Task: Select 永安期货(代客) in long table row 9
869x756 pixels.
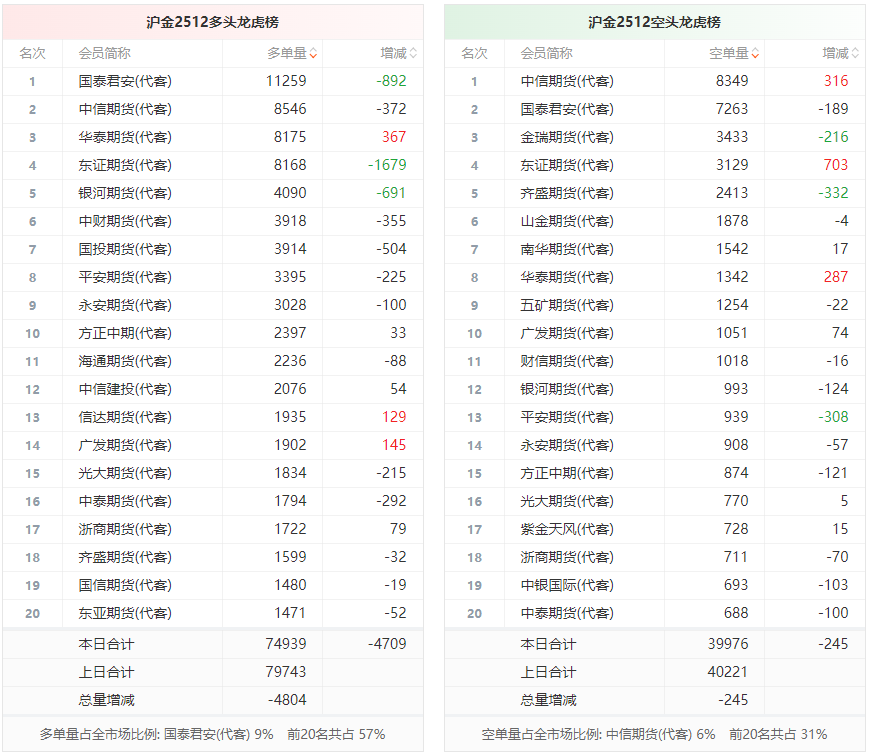Action: (125, 305)
